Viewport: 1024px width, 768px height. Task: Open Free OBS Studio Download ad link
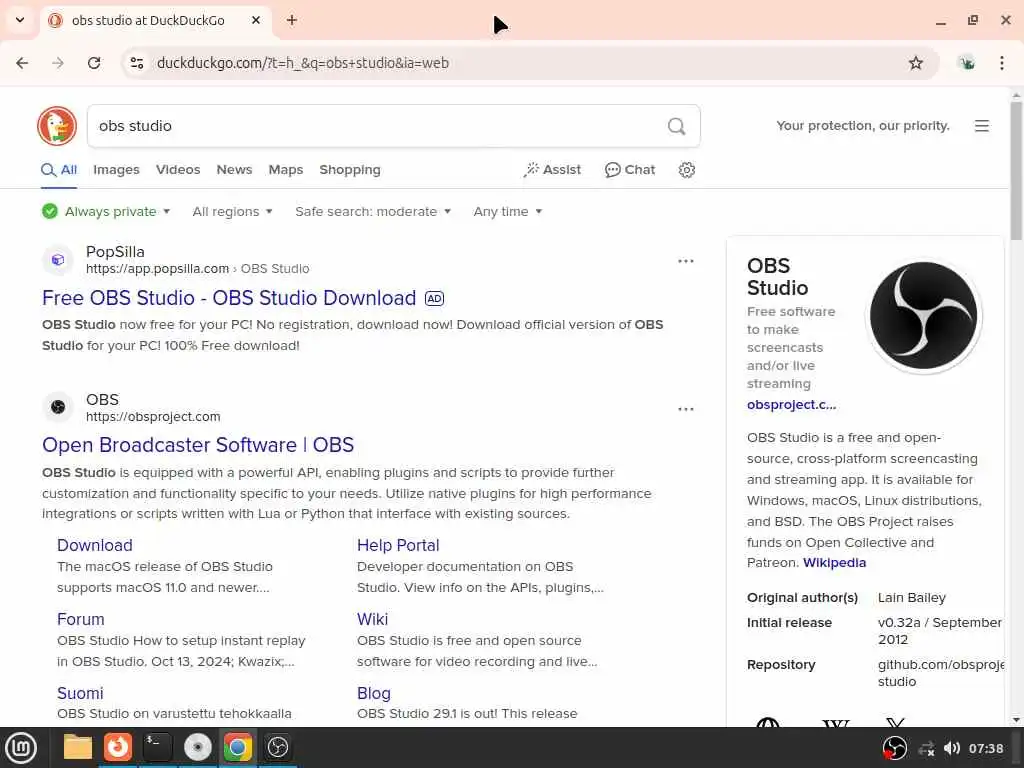(229, 298)
